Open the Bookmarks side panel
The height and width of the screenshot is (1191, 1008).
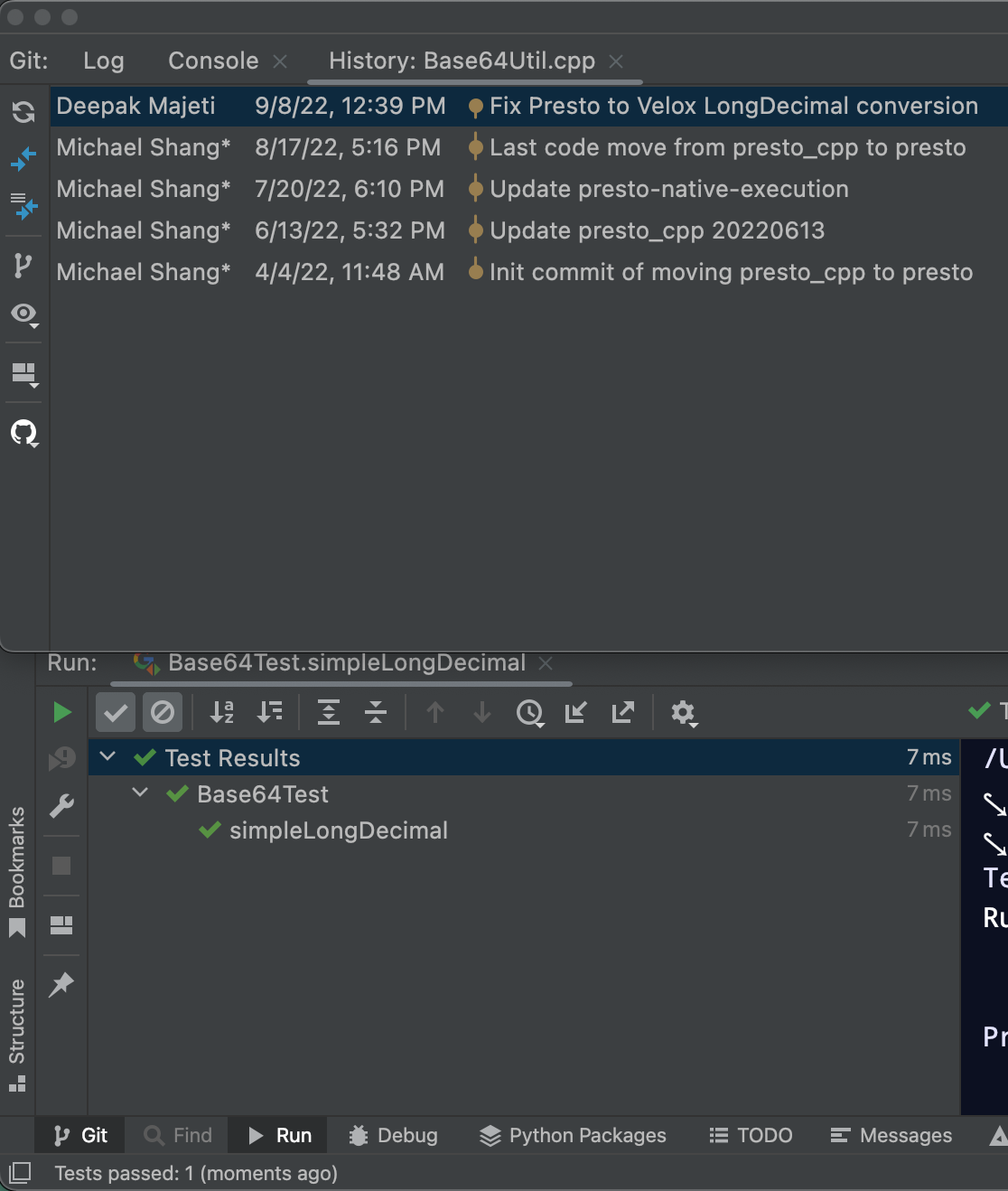click(x=17, y=871)
